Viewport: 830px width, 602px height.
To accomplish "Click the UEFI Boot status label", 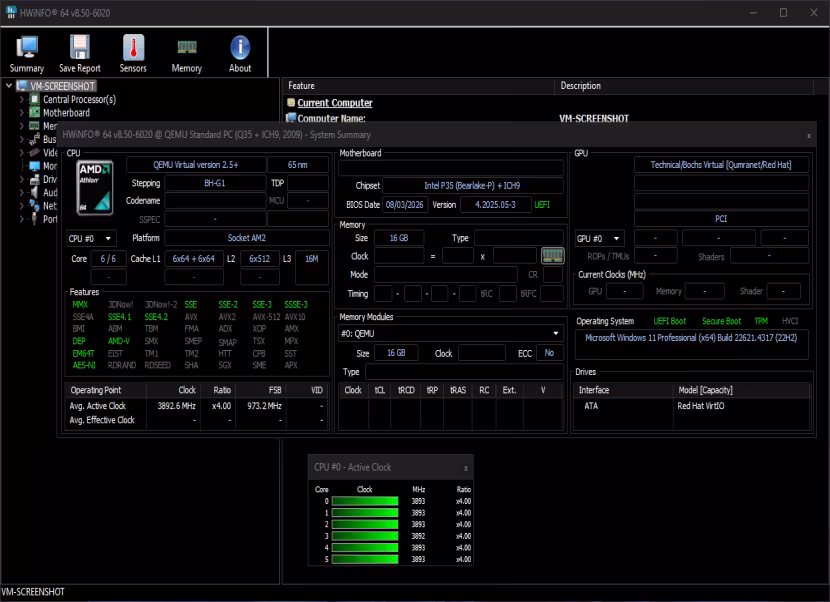I will (x=669, y=321).
